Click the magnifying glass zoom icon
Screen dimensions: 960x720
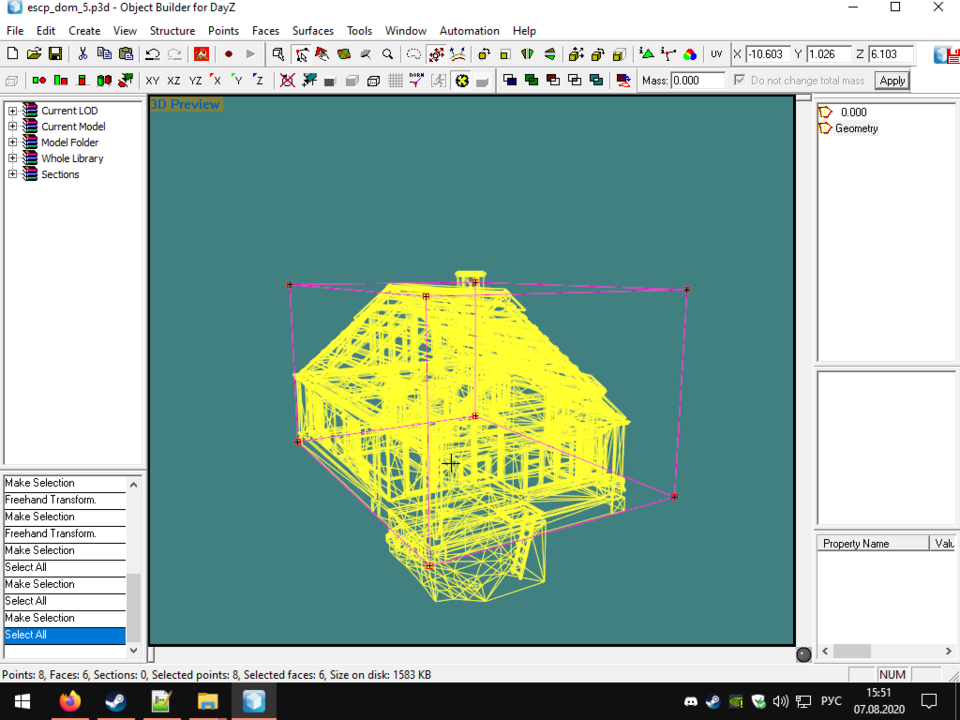point(387,54)
